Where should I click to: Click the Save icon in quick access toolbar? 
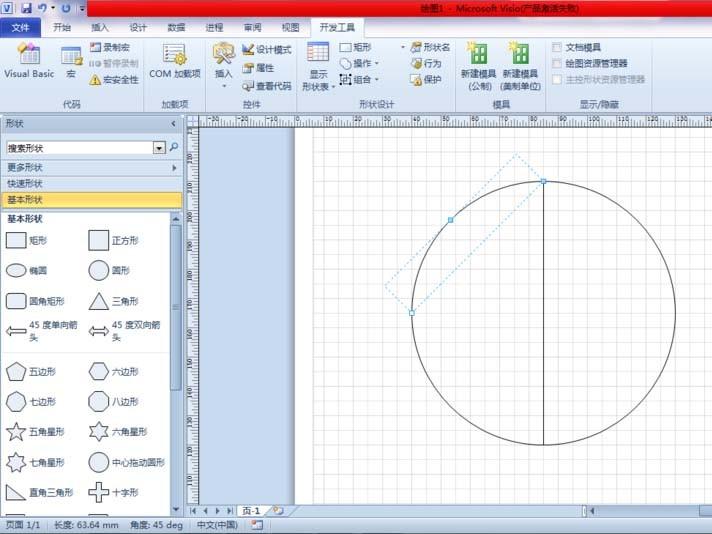coord(26,8)
